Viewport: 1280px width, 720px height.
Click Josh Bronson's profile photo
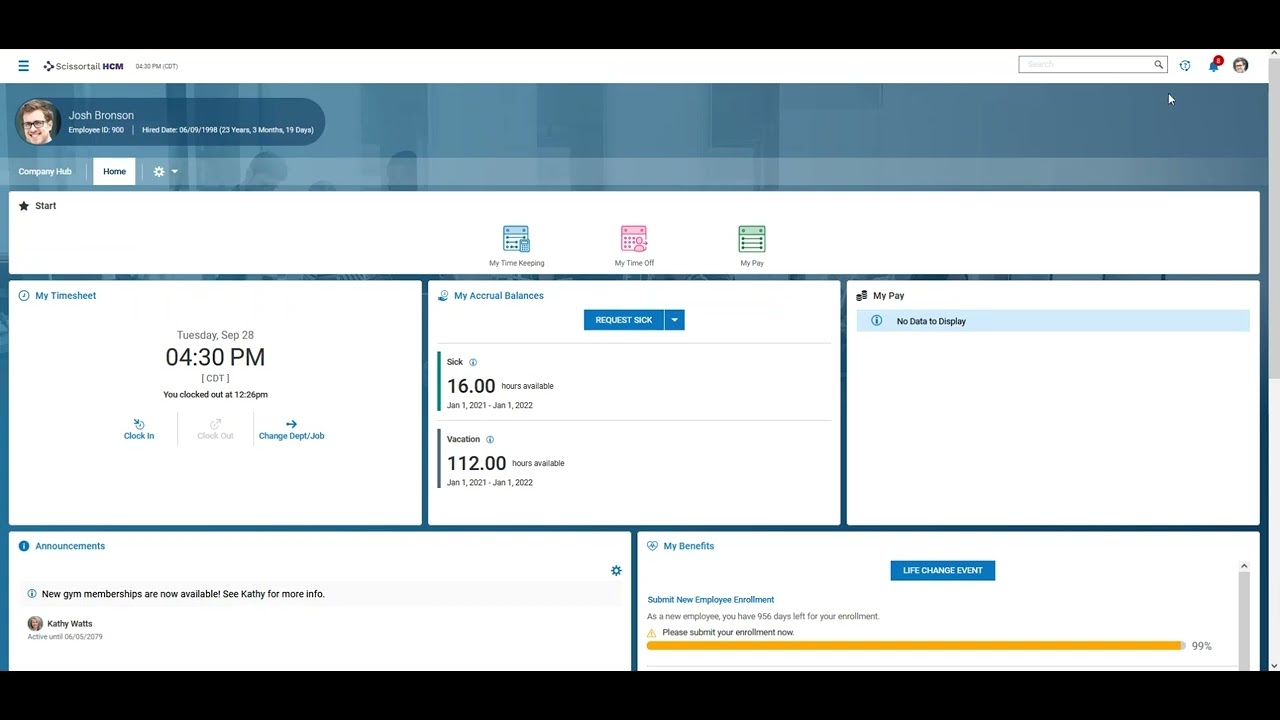[38, 122]
